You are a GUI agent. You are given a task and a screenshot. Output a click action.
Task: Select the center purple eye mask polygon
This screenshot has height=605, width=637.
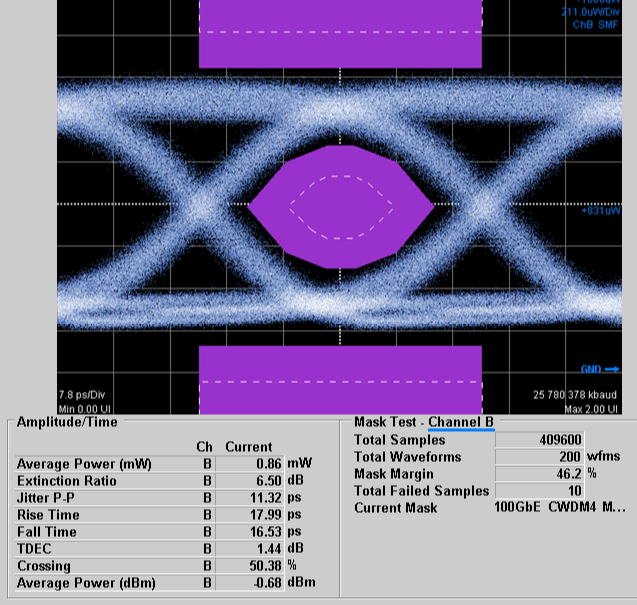tap(341, 206)
